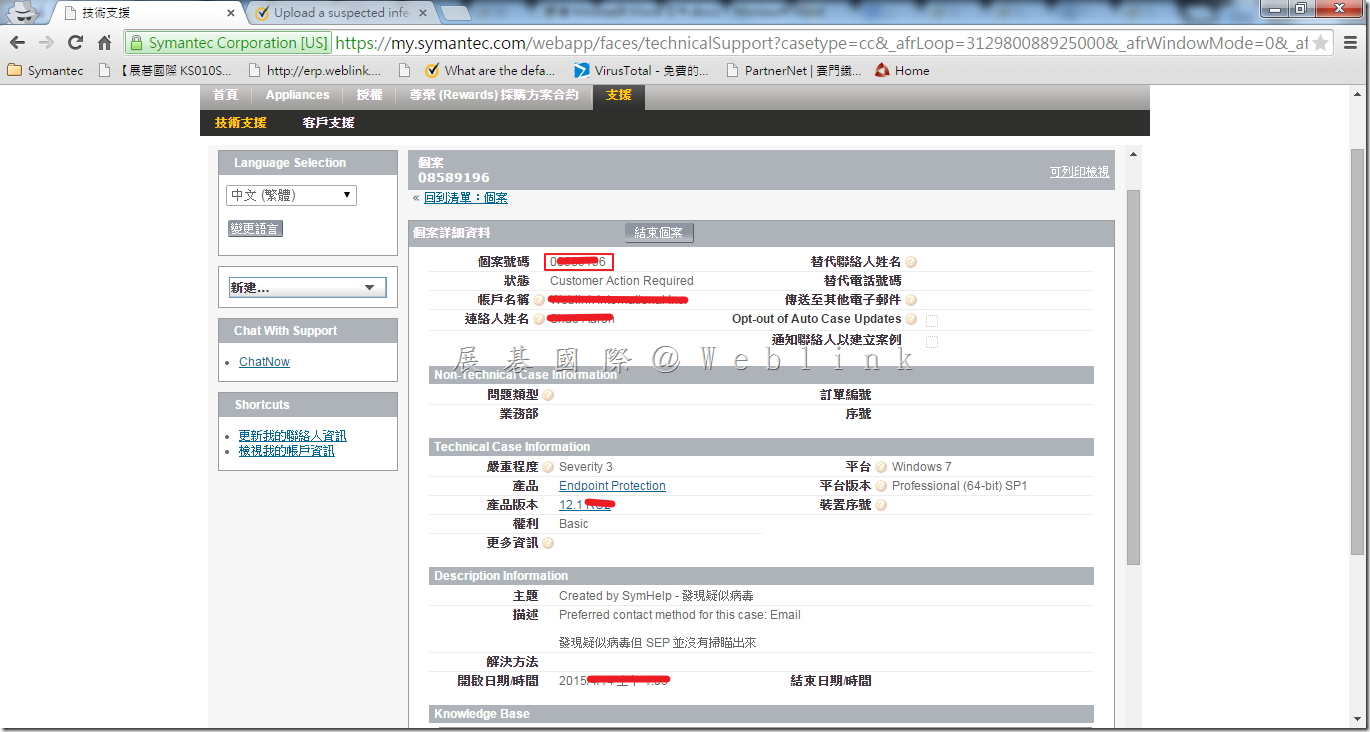
Task: Open the language dropdown showing 中文 (繁體)
Action: pyautogui.click(x=292, y=195)
